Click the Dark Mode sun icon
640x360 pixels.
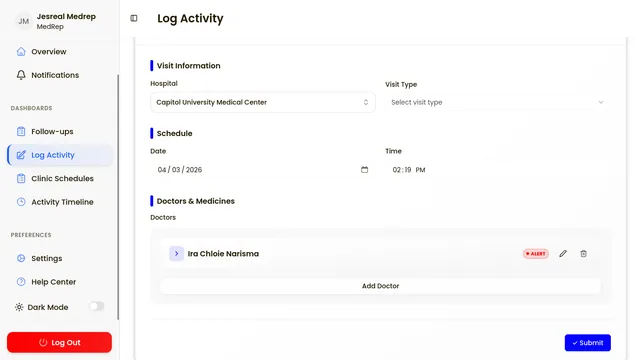tap(19, 307)
